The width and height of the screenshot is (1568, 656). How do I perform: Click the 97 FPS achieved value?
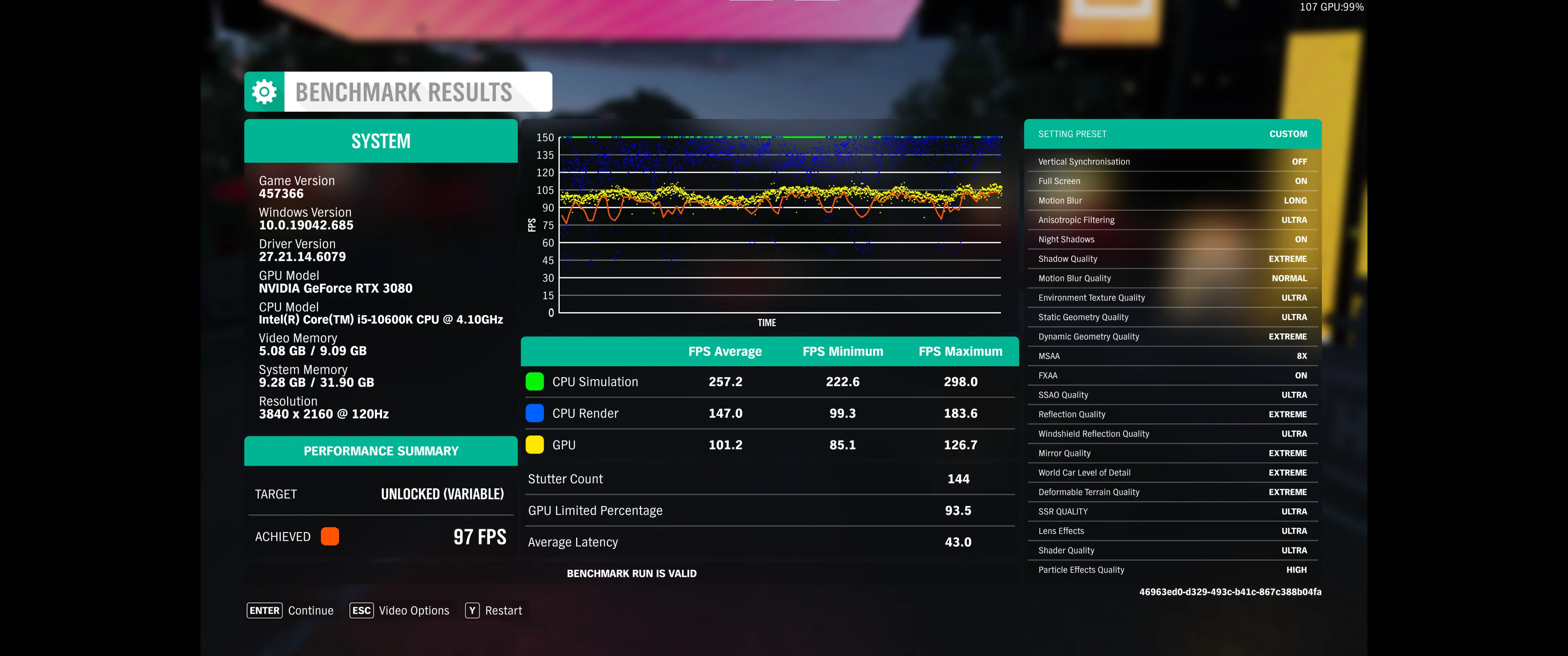tap(480, 537)
